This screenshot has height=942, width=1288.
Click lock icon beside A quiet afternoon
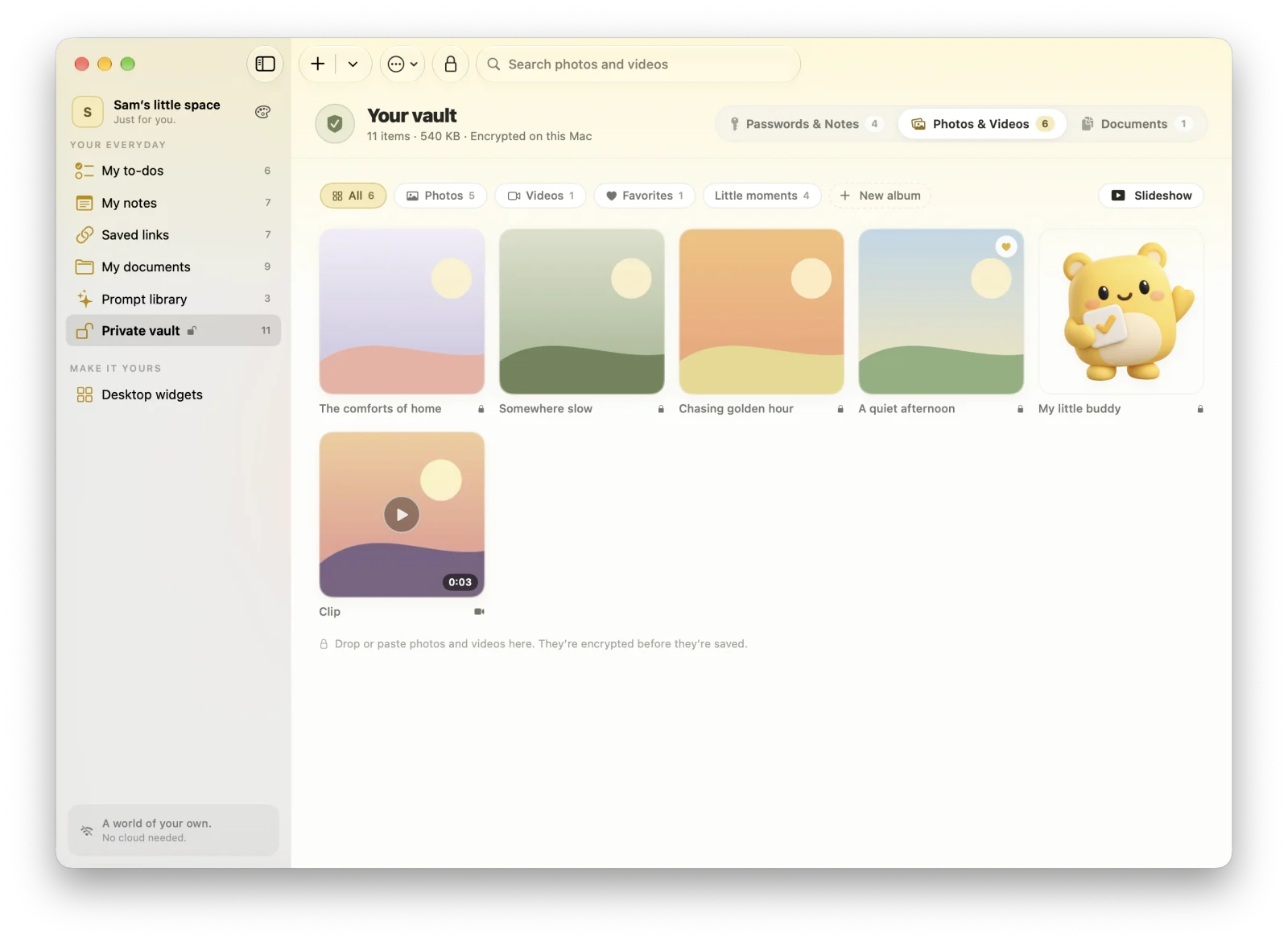pyautogui.click(x=1020, y=409)
